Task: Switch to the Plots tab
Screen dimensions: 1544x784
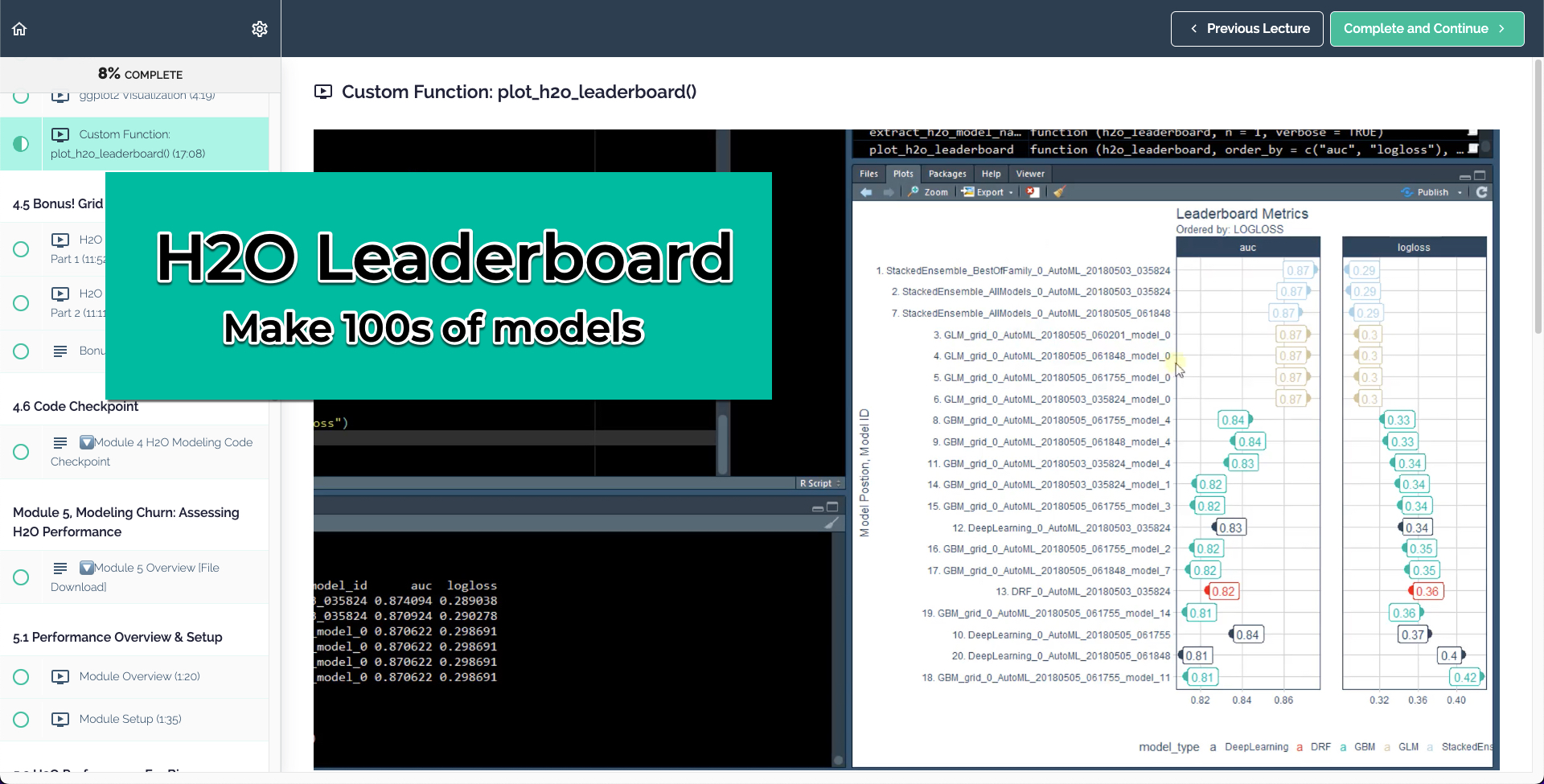Action: coord(903,174)
